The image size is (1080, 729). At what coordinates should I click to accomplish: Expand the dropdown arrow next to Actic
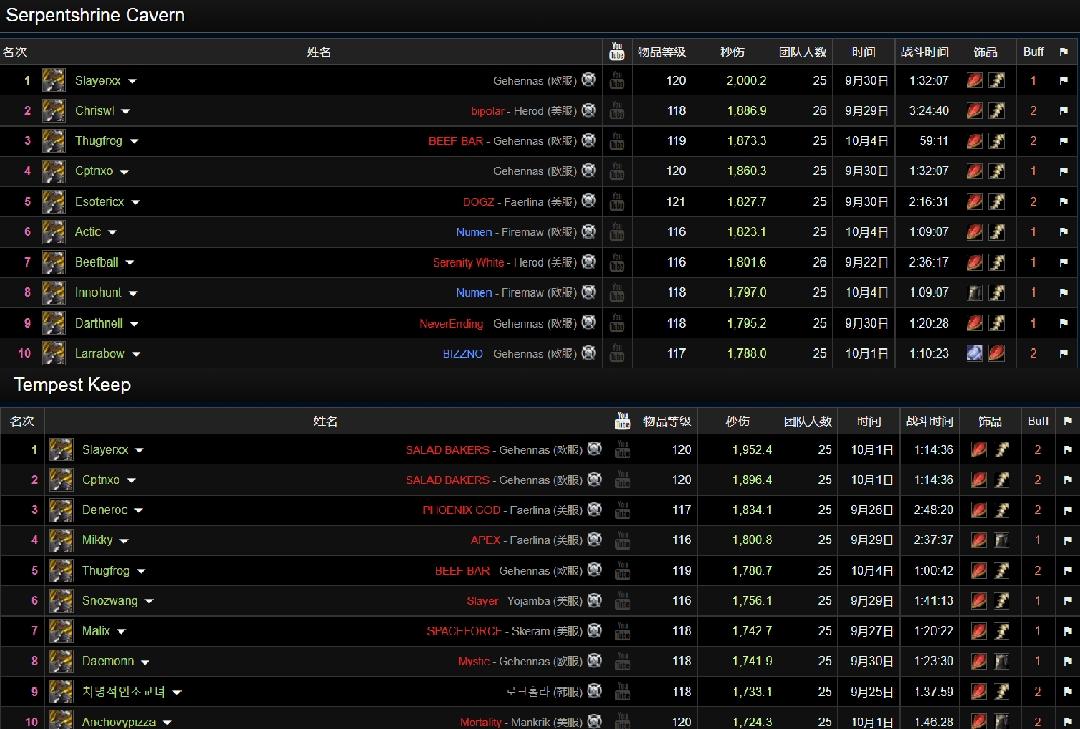112,233
